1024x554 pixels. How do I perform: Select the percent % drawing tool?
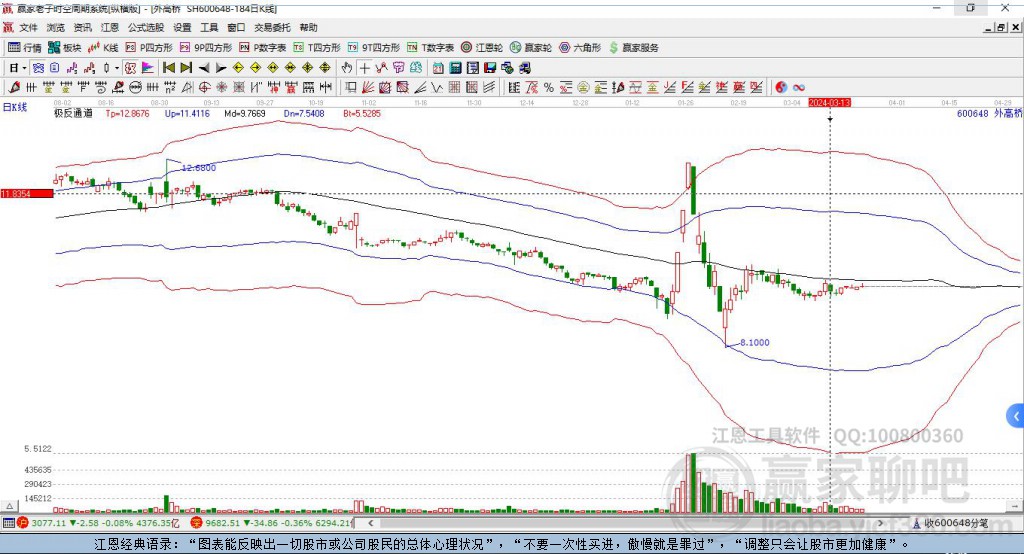coord(549,88)
